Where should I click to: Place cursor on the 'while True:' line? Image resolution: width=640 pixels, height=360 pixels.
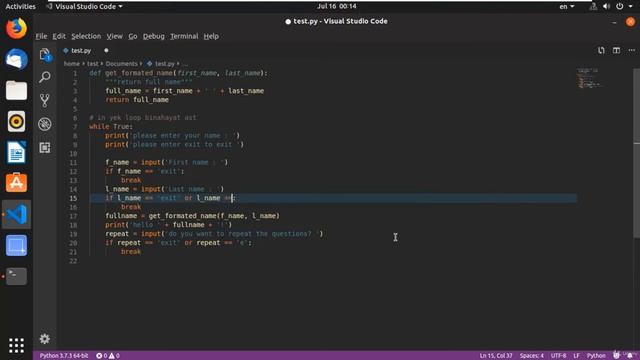pyautogui.click(x=111, y=127)
